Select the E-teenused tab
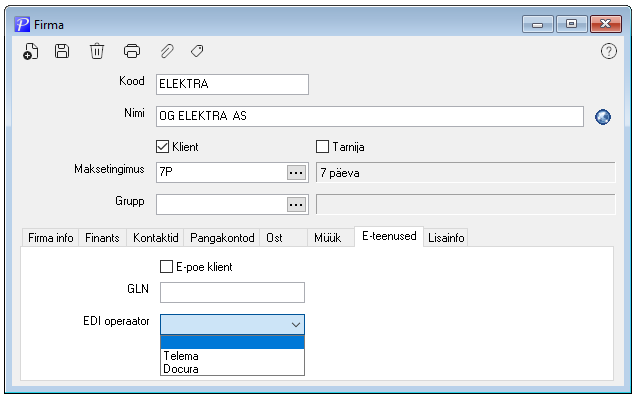The image size is (636, 398). (x=389, y=236)
